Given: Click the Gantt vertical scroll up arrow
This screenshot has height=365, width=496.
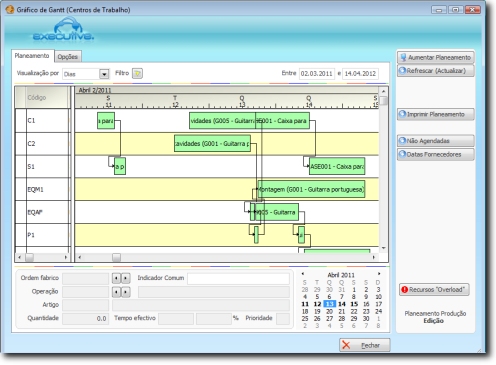Looking at the screenshot, I should [x=383, y=91].
